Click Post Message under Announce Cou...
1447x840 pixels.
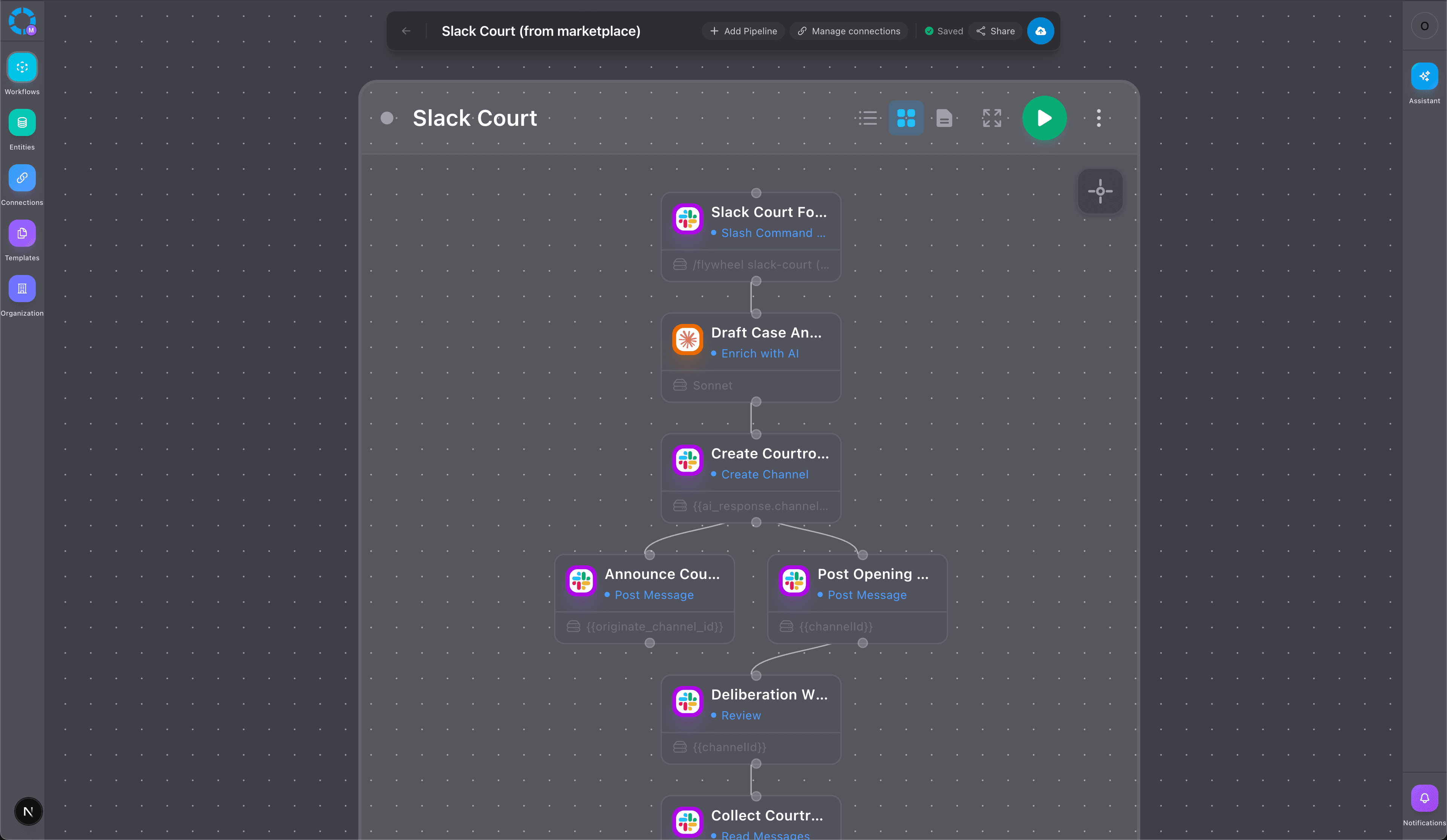(654, 595)
